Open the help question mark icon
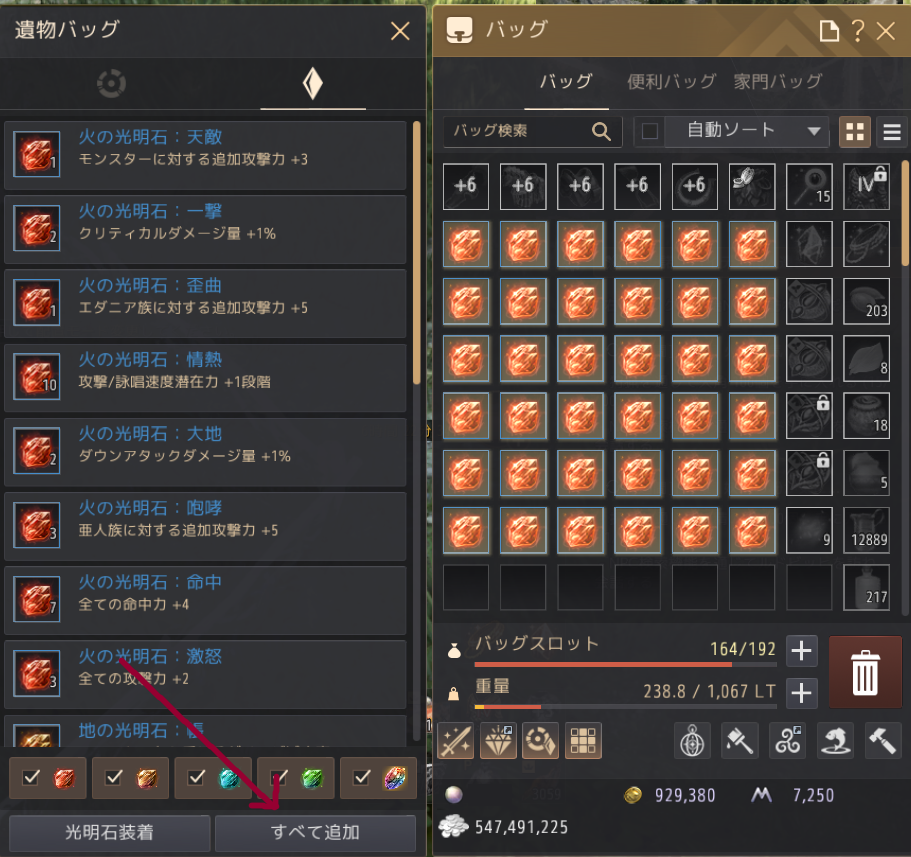911x857 pixels. 858,30
